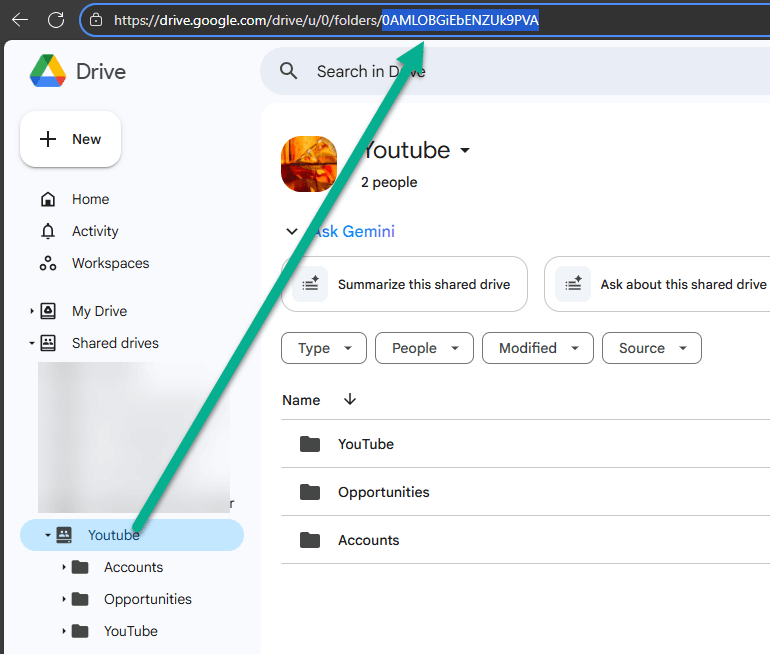Select the YouTube folder row name
The height and width of the screenshot is (654, 770).
pyautogui.click(x=366, y=444)
